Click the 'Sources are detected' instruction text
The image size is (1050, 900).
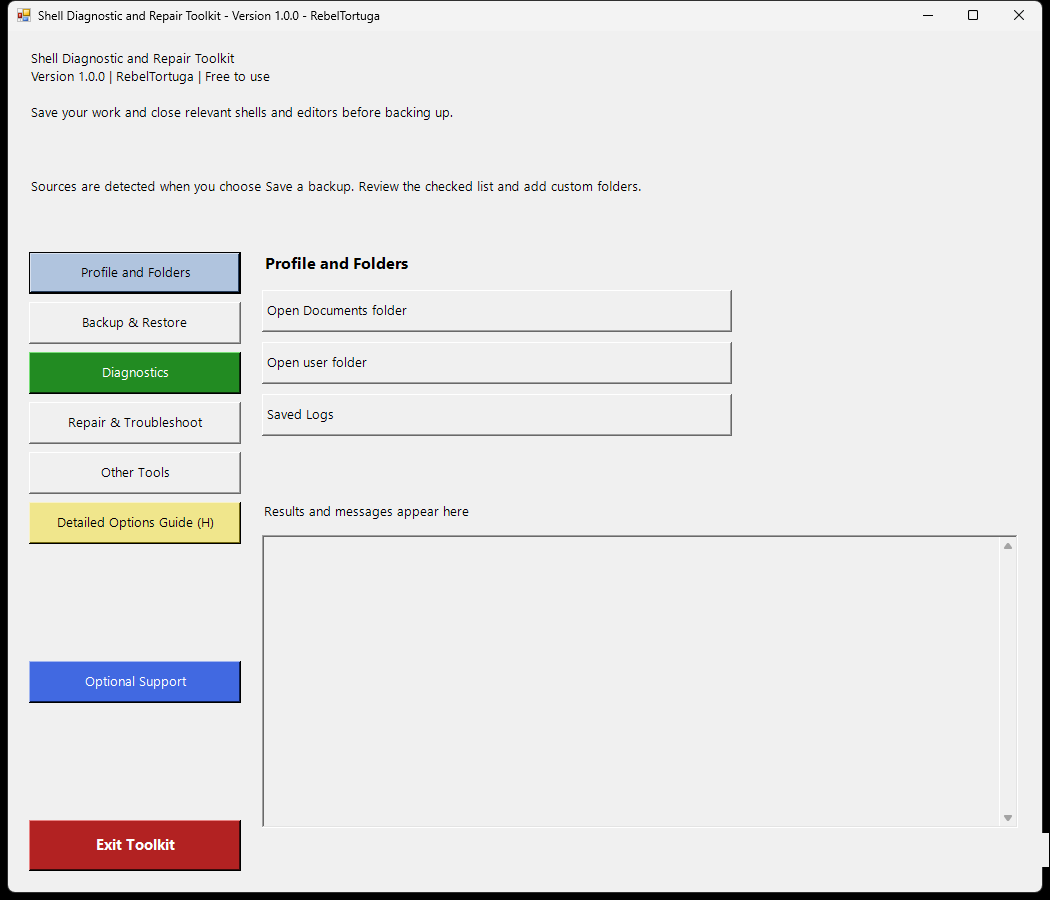tap(336, 187)
